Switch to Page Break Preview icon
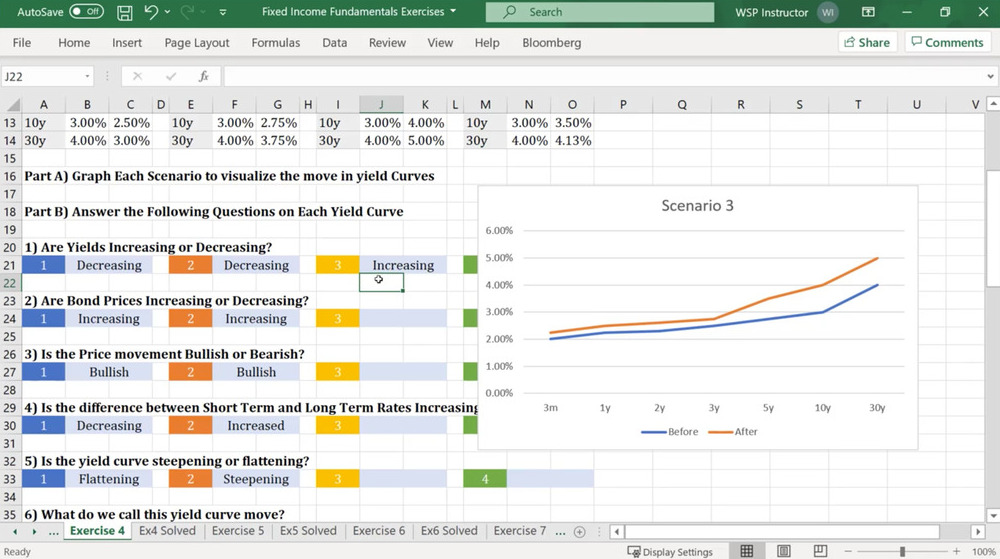The height and width of the screenshot is (559, 1000). (820, 551)
